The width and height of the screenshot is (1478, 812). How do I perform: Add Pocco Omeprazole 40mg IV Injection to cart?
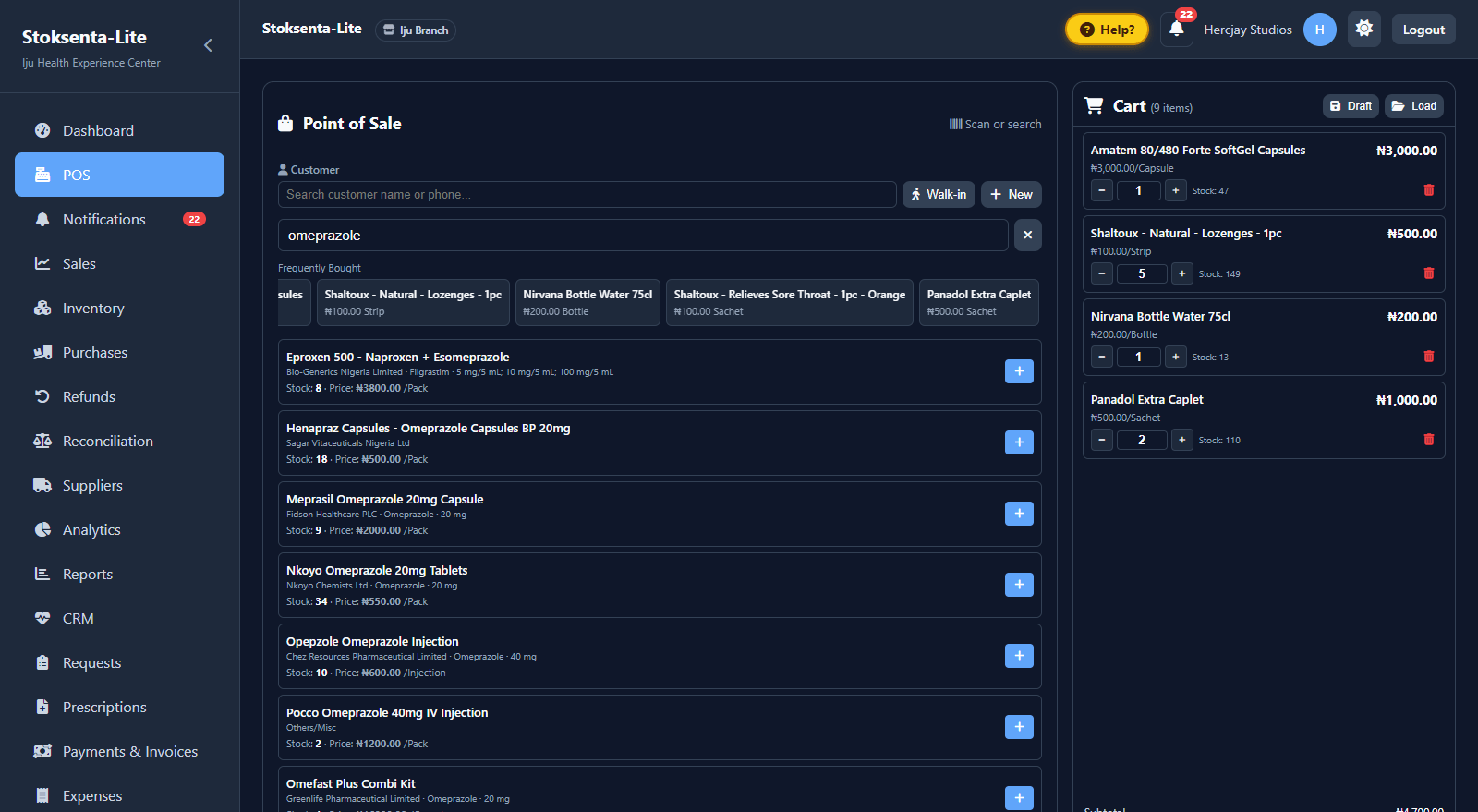(1019, 727)
